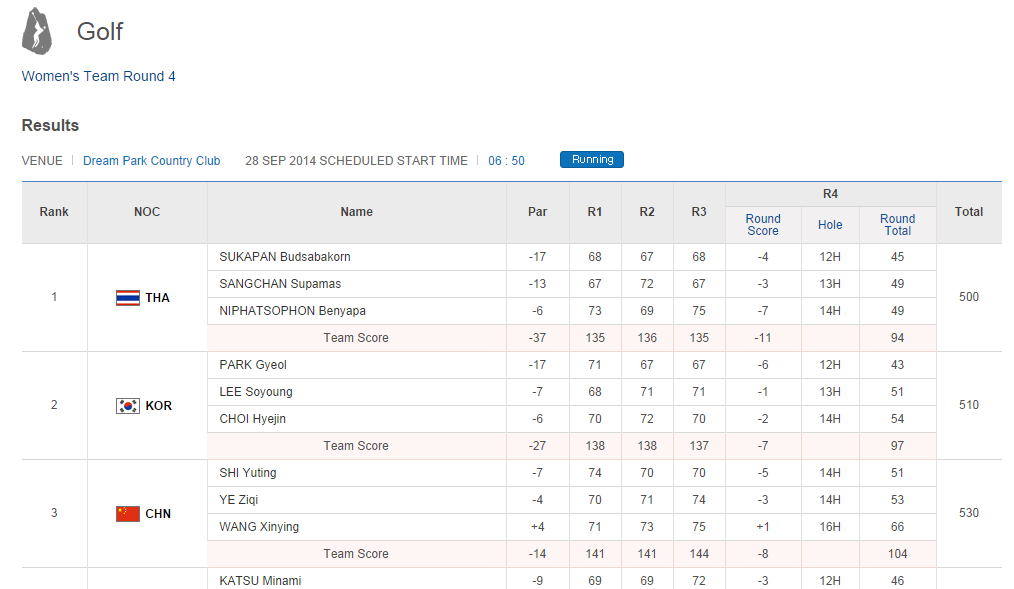Click the Total column header
This screenshot has width=1014, height=589.
[x=968, y=212]
